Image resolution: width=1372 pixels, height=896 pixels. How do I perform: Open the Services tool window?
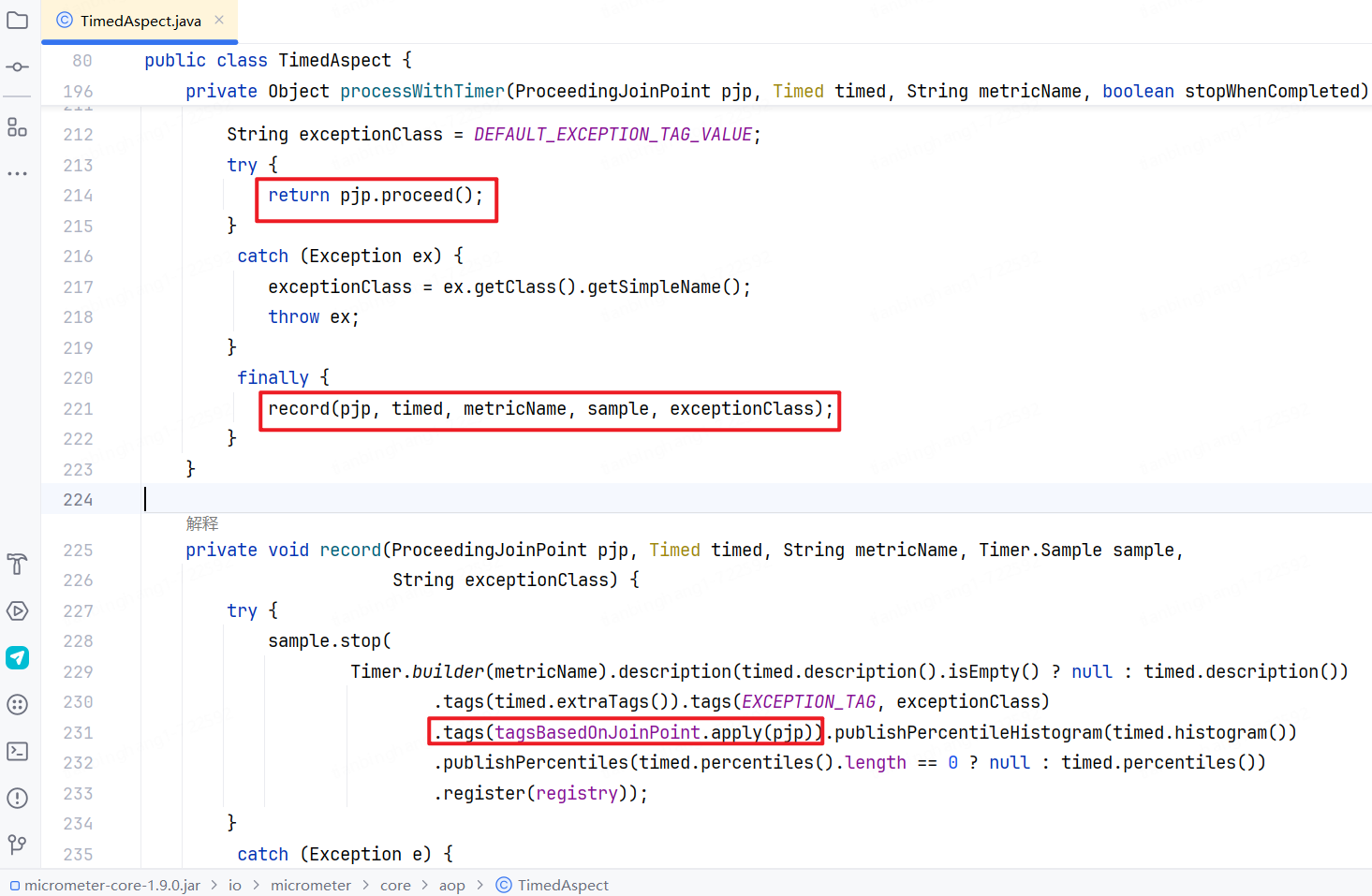point(18,611)
